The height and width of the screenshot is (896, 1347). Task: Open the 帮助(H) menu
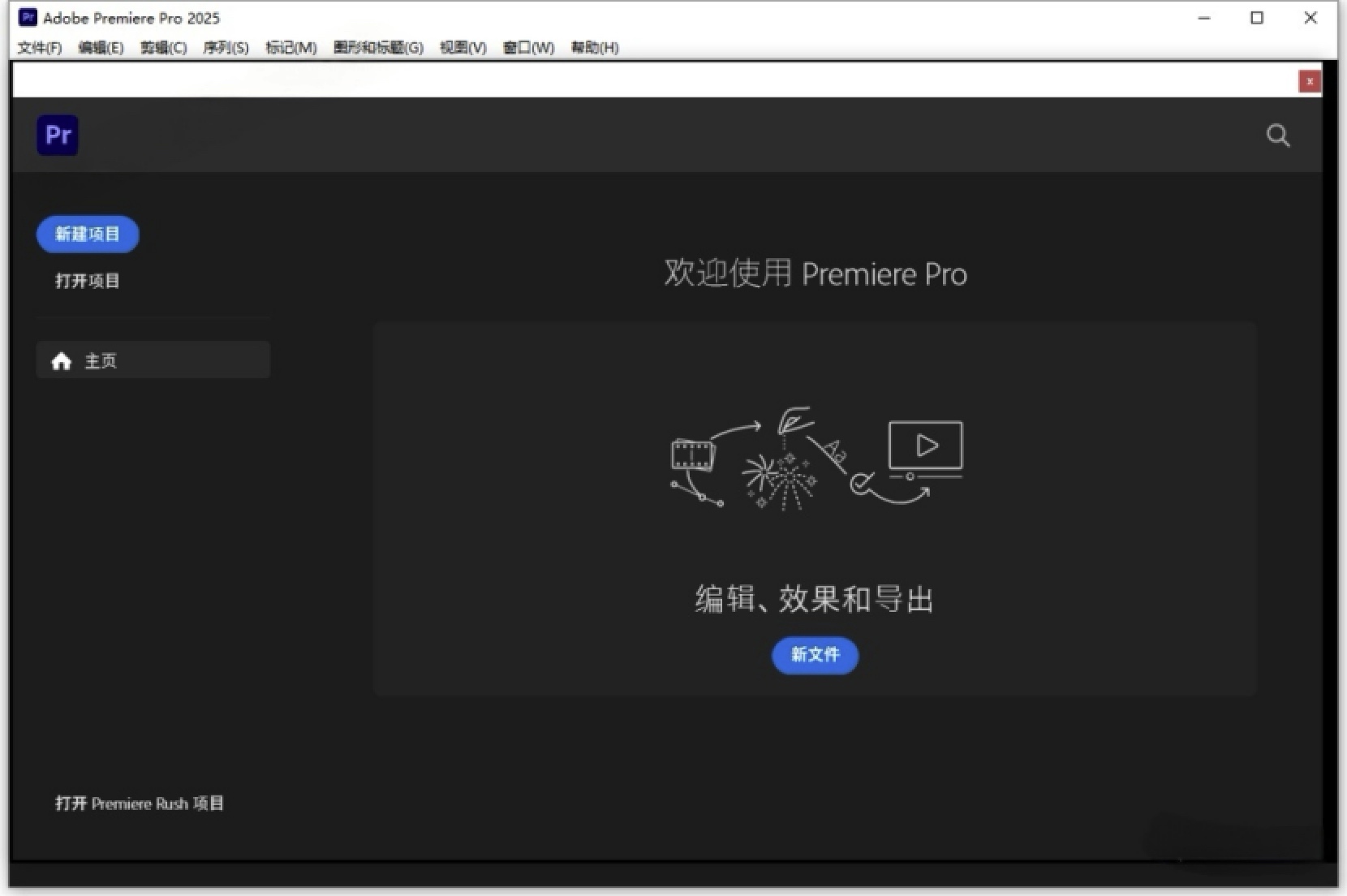[x=594, y=47]
